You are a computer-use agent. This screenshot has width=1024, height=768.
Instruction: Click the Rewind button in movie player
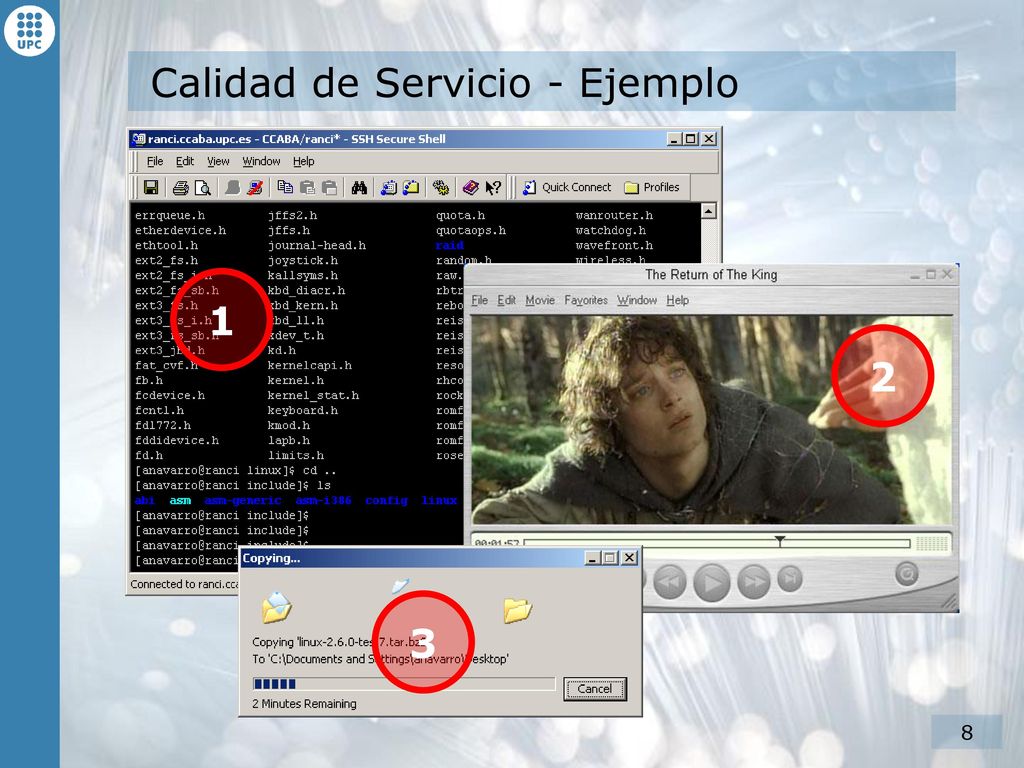click(670, 581)
